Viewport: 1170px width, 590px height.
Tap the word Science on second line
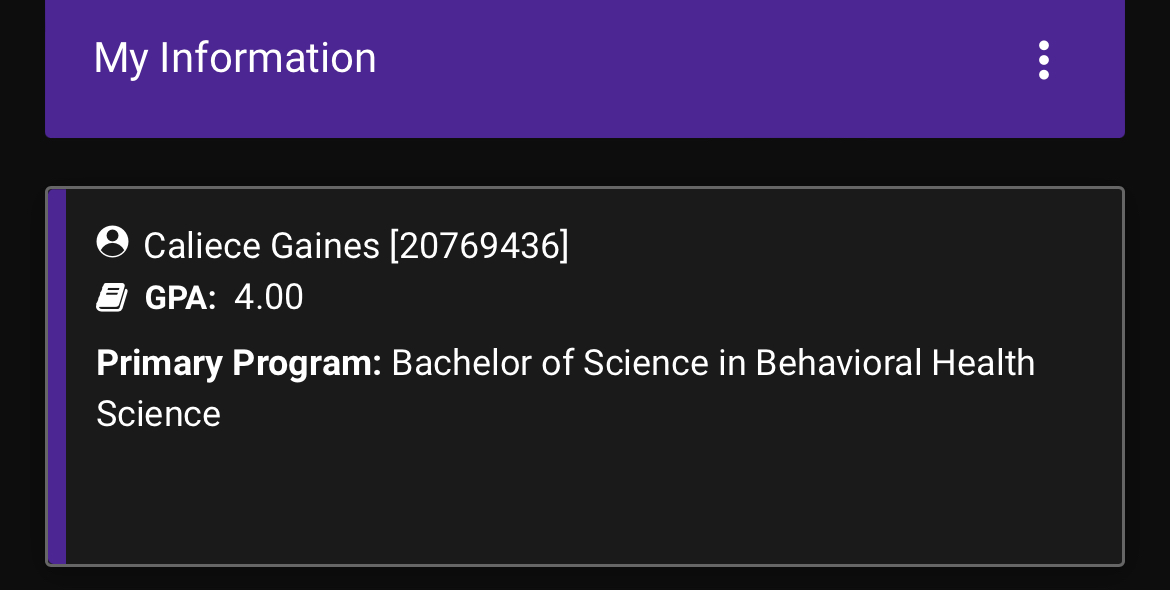pyautogui.click(x=158, y=414)
